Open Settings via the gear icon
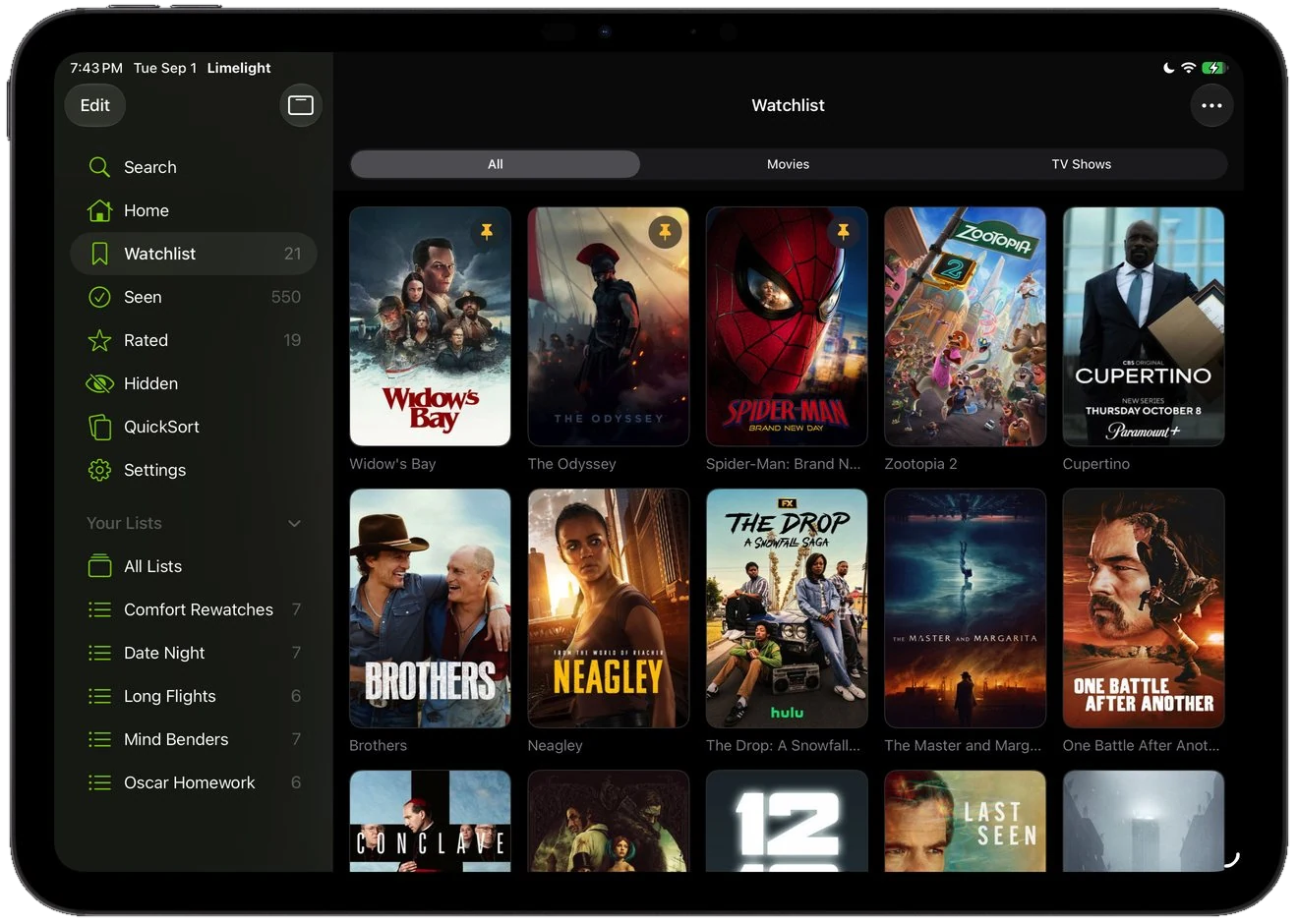 click(99, 470)
